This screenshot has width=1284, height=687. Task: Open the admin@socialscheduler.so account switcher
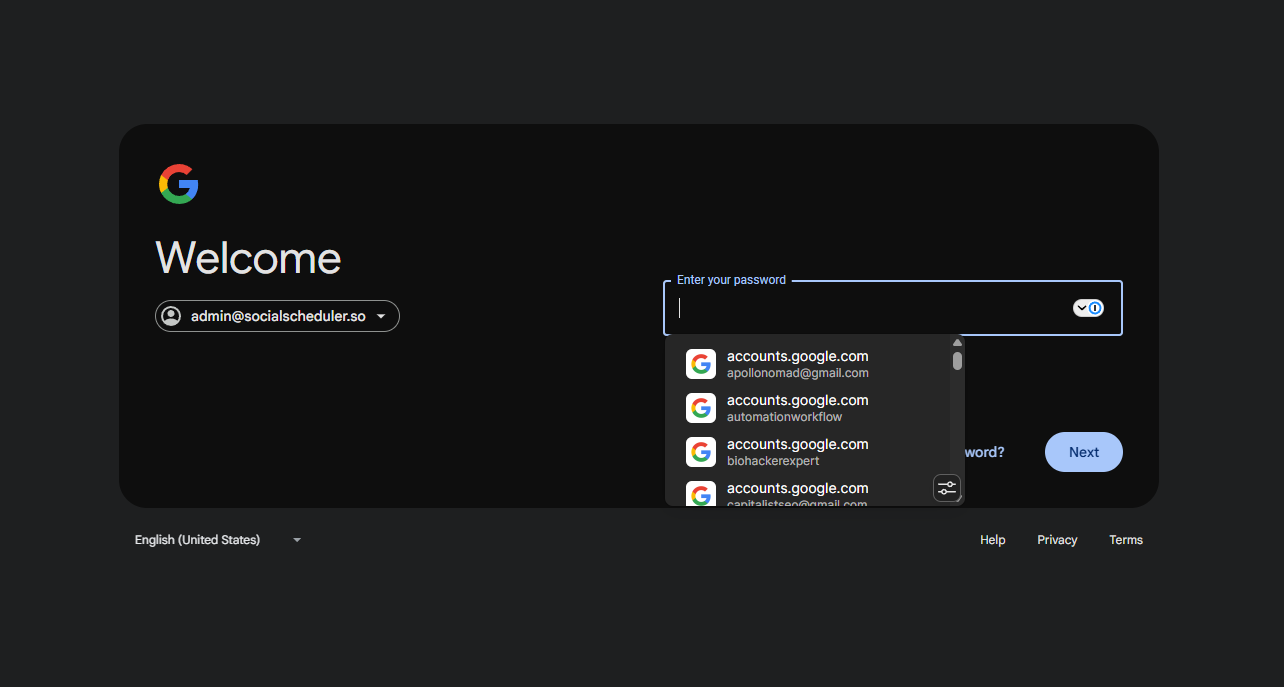(x=277, y=316)
